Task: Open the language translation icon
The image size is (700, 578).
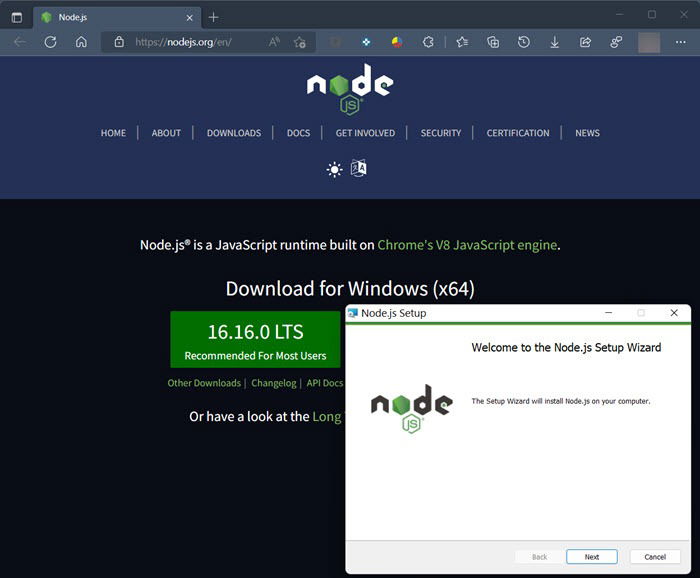Action: pos(358,168)
